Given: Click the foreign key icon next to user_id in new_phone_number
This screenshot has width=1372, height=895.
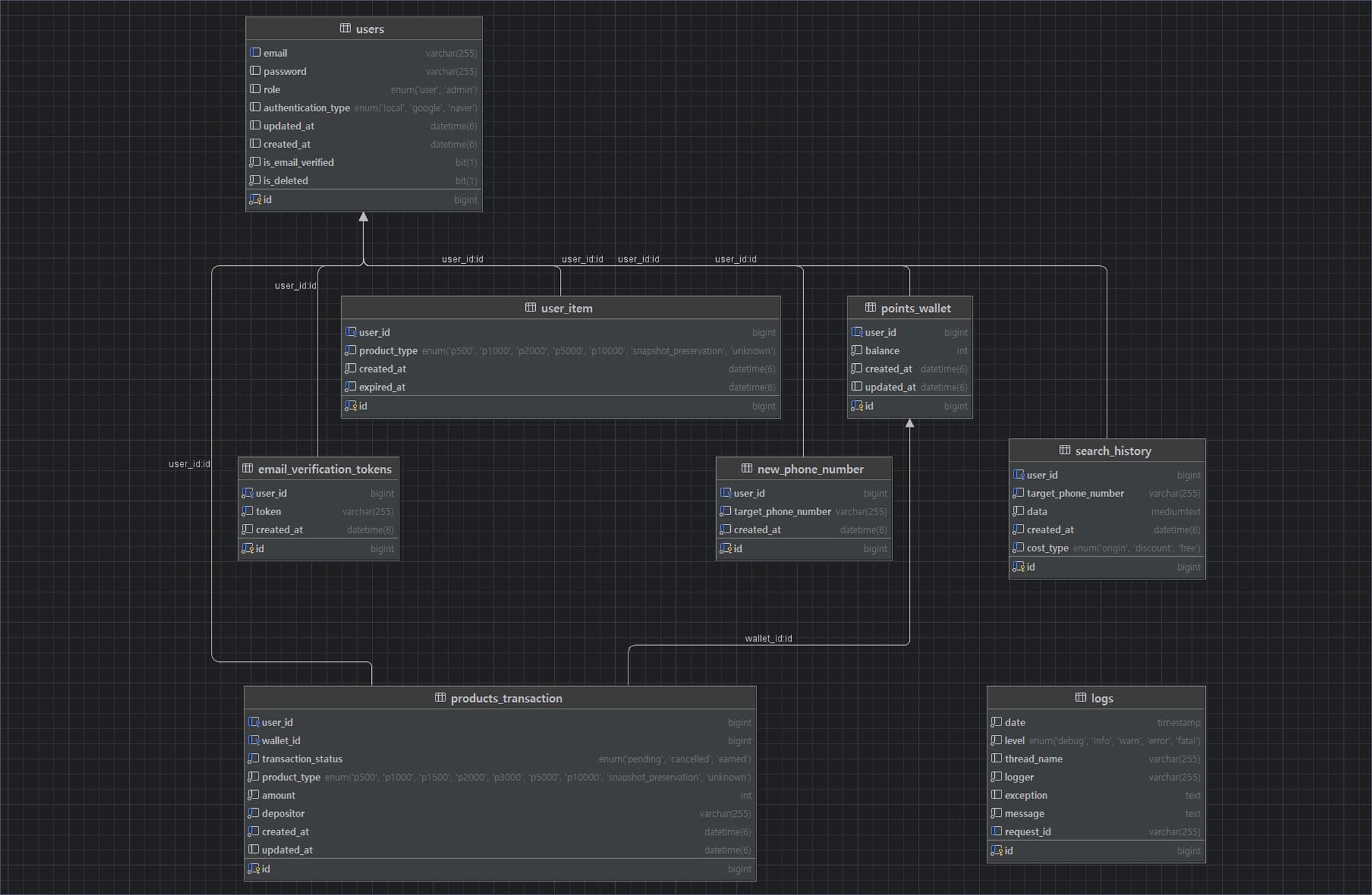Looking at the screenshot, I should (x=727, y=492).
